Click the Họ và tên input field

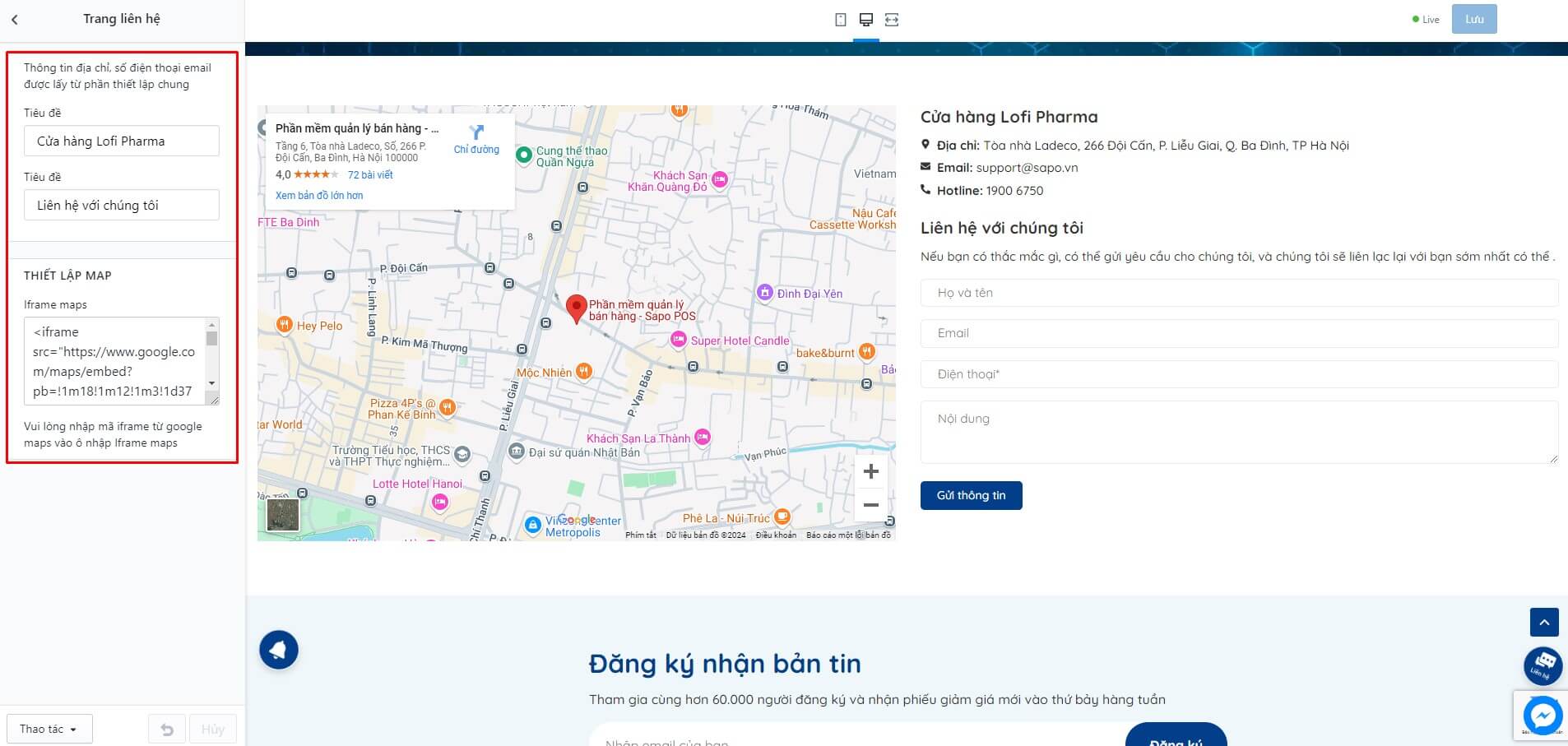click(1239, 293)
